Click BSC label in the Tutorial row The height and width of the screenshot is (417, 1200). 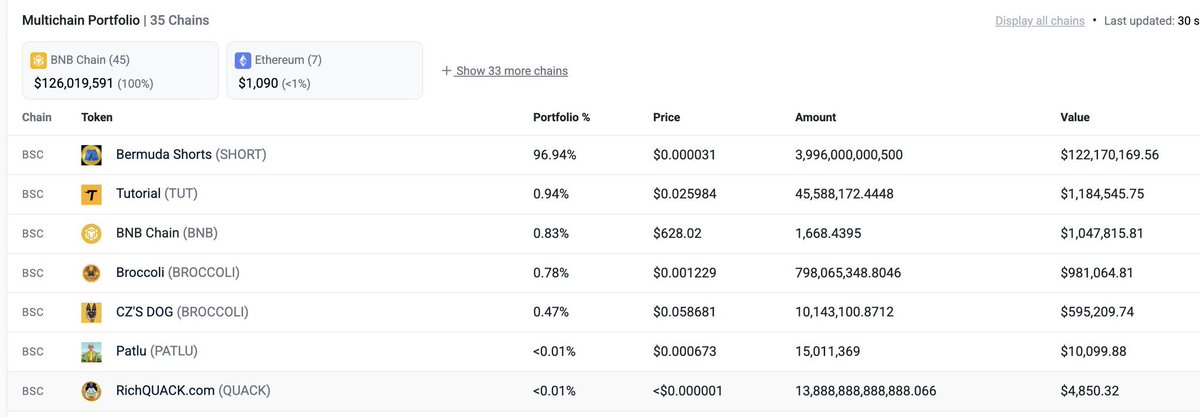coord(33,194)
